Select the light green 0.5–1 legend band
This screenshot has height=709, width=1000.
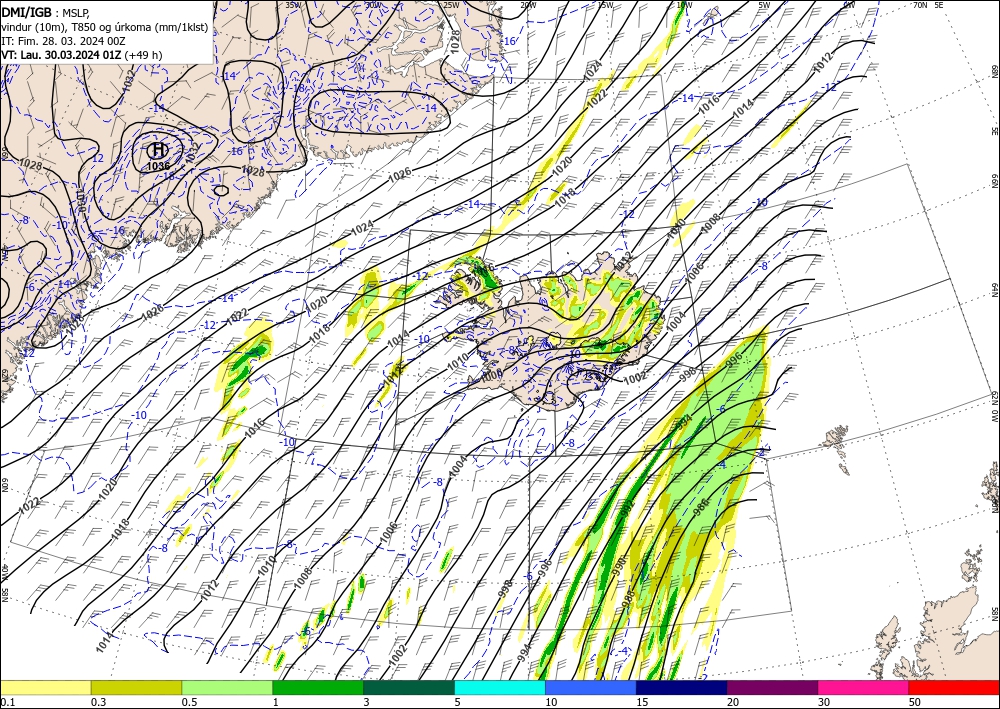click(227, 687)
